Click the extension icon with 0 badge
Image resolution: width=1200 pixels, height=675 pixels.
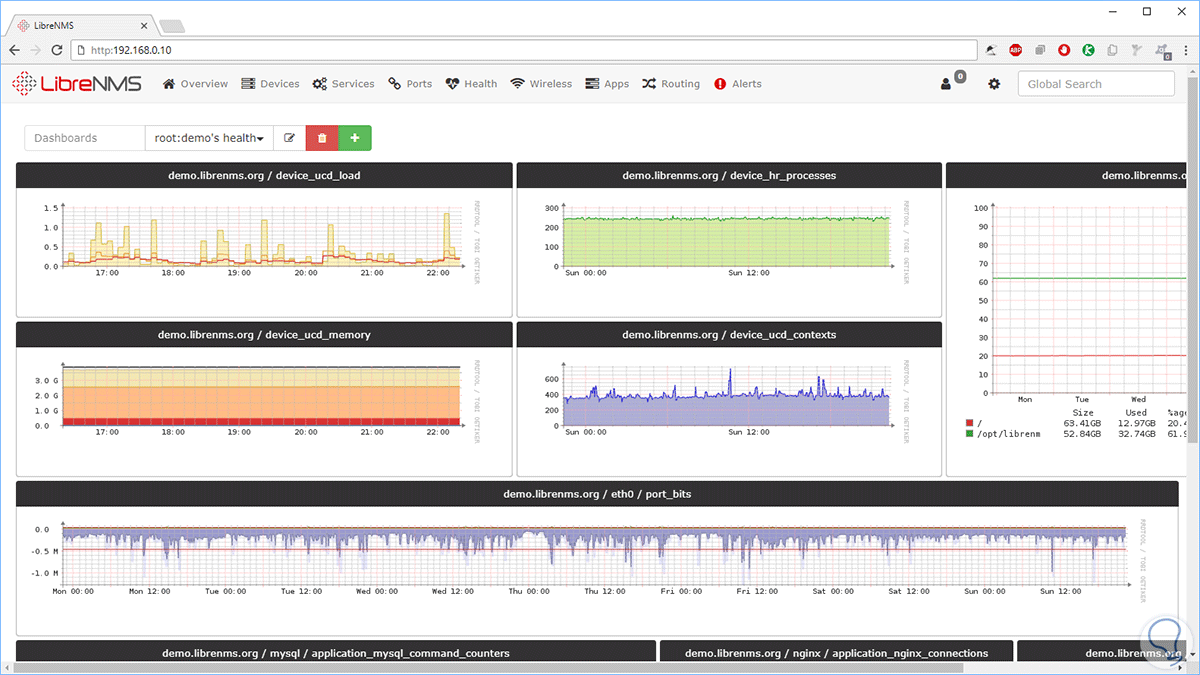(x=1162, y=51)
